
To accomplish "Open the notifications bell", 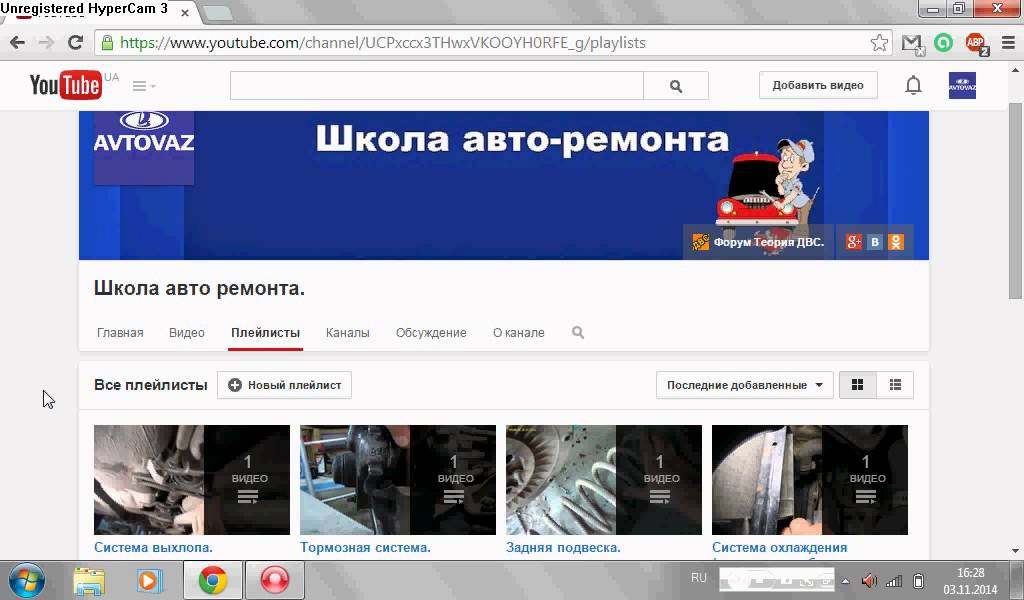I will [913, 85].
